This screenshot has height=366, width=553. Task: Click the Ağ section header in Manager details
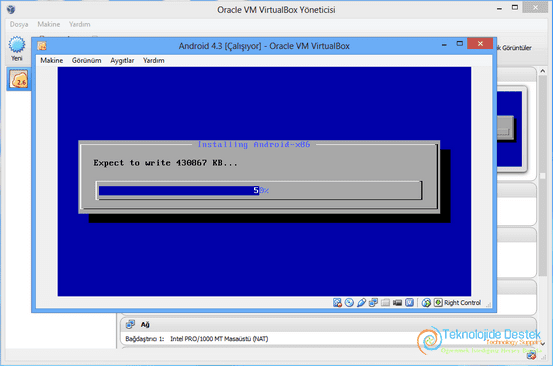328,324
